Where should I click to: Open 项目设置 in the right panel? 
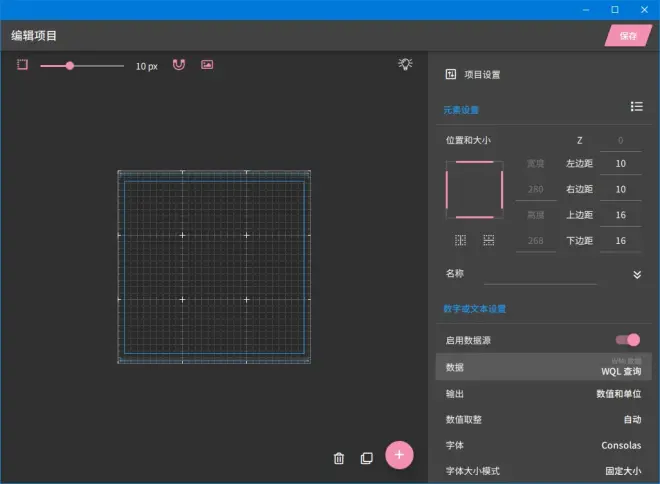point(473,74)
